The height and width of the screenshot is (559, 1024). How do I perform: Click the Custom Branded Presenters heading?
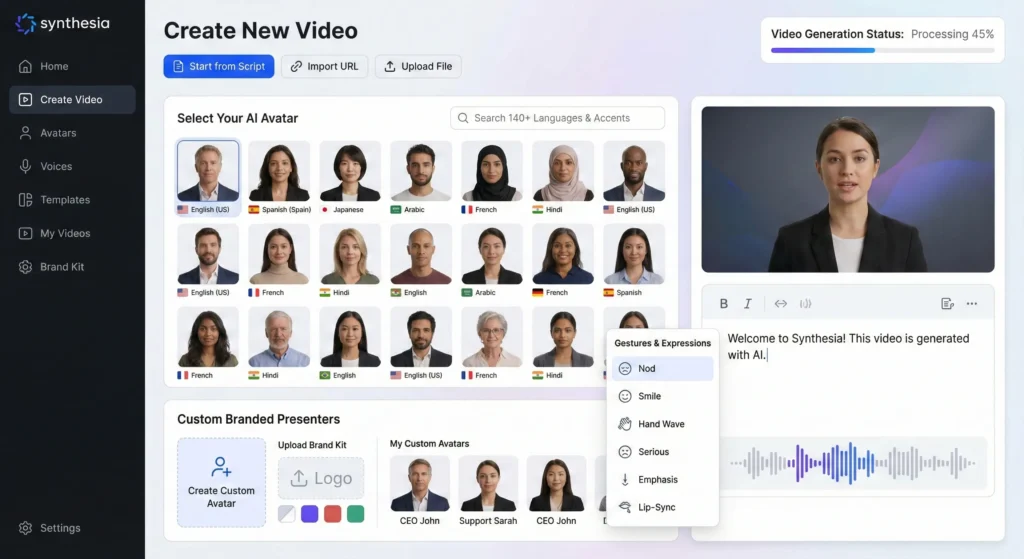[x=259, y=419]
